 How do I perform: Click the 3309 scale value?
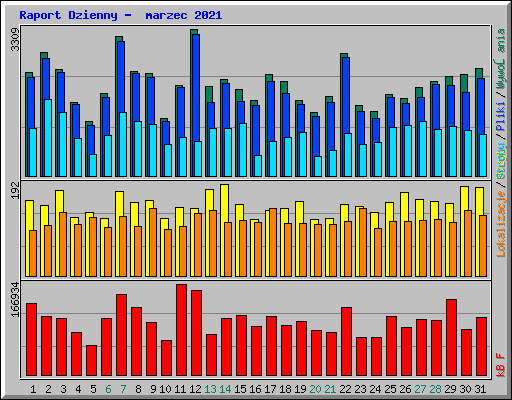pos(15,40)
